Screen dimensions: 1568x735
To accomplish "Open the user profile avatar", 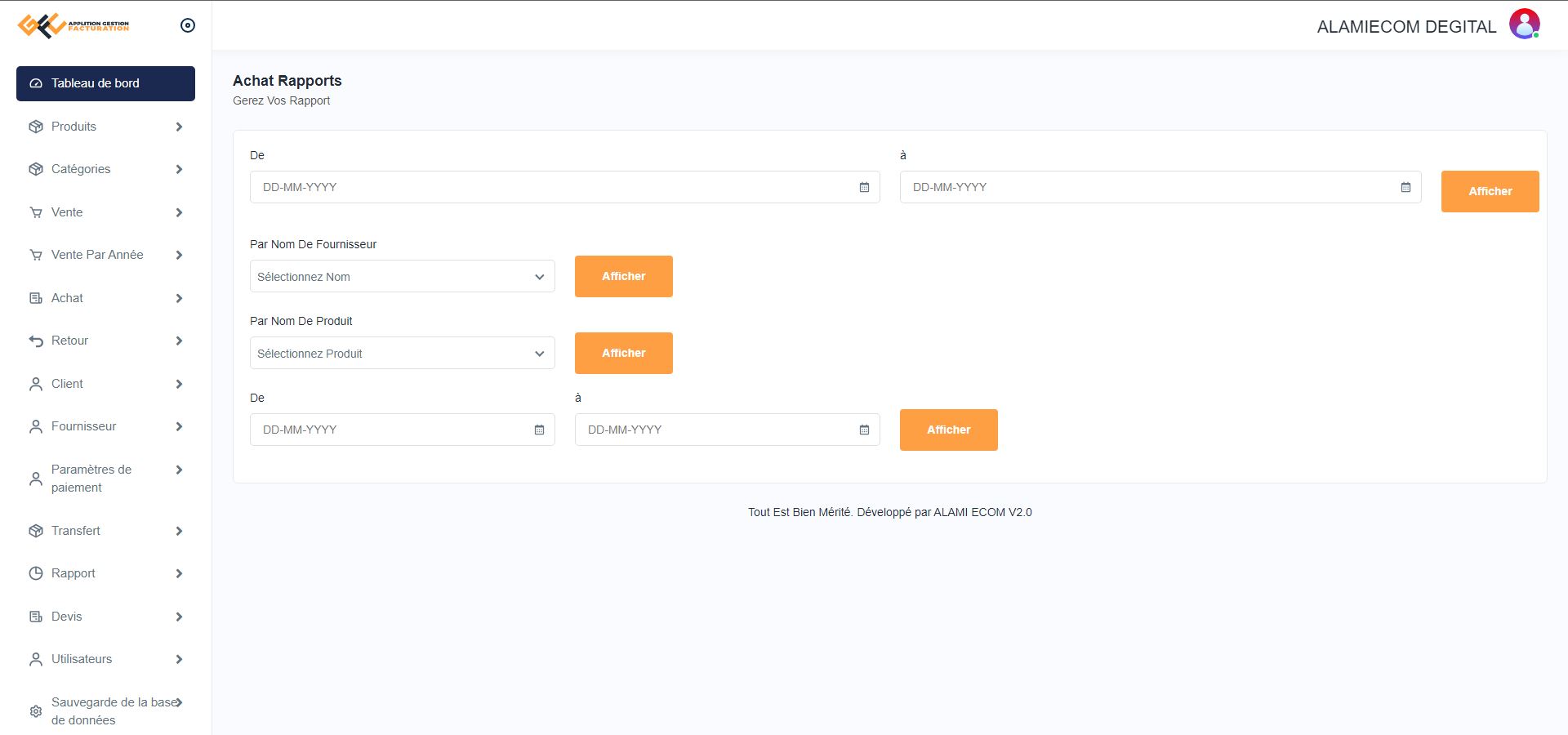I will (x=1524, y=24).
